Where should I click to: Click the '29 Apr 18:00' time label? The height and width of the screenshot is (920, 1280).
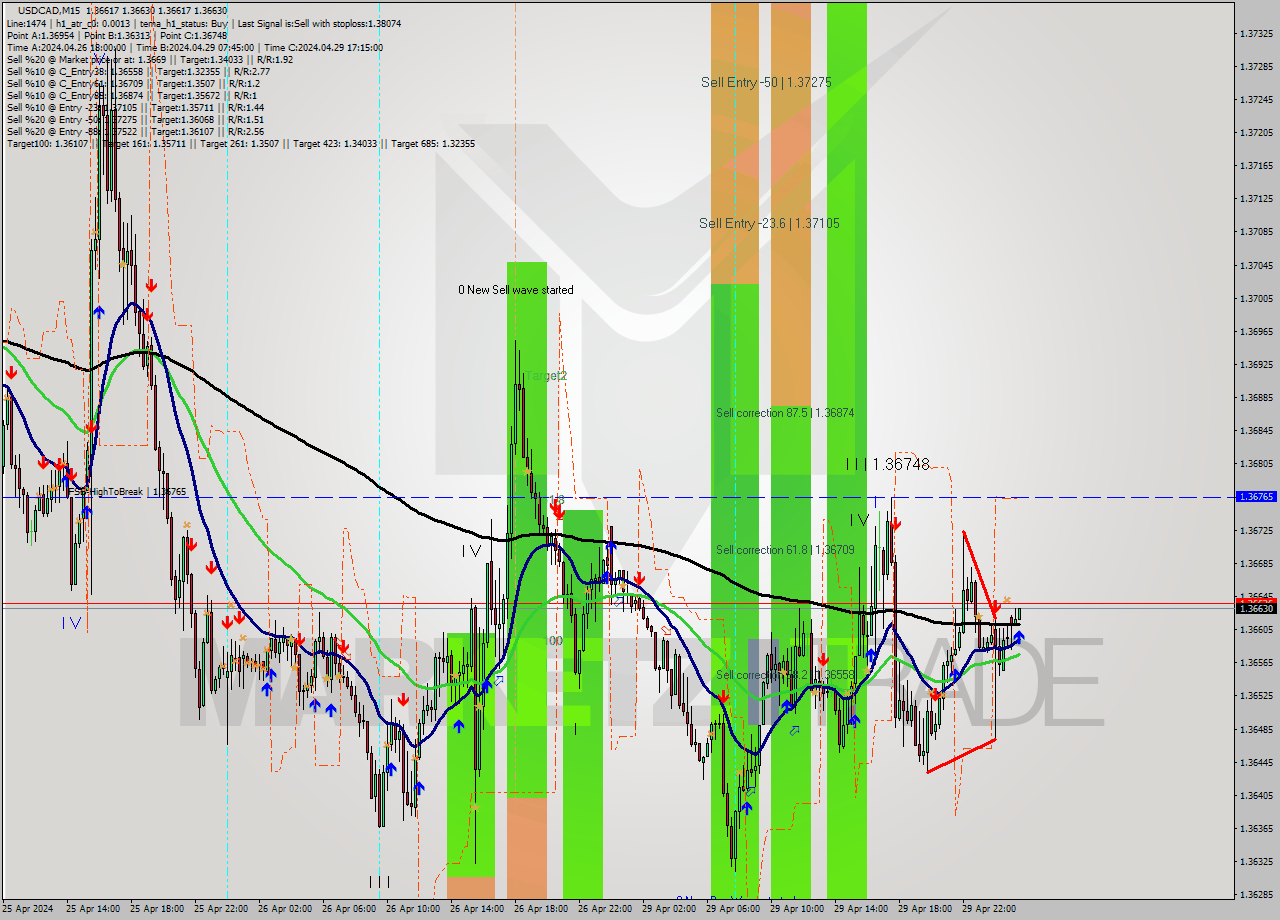924,909
